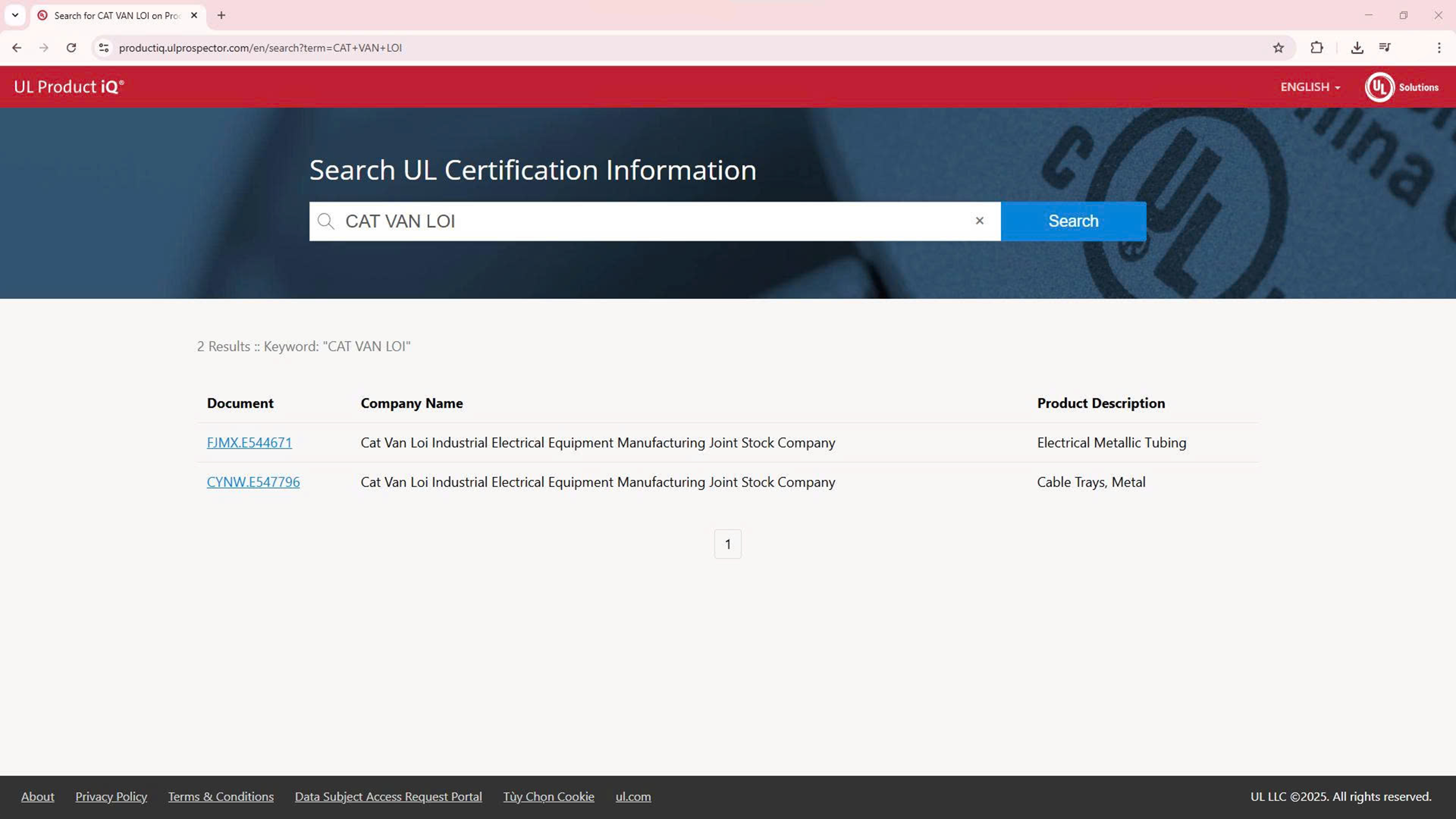Click the browser address bar URL
This screenshot has width=1456, height=819.
point(260,48)
